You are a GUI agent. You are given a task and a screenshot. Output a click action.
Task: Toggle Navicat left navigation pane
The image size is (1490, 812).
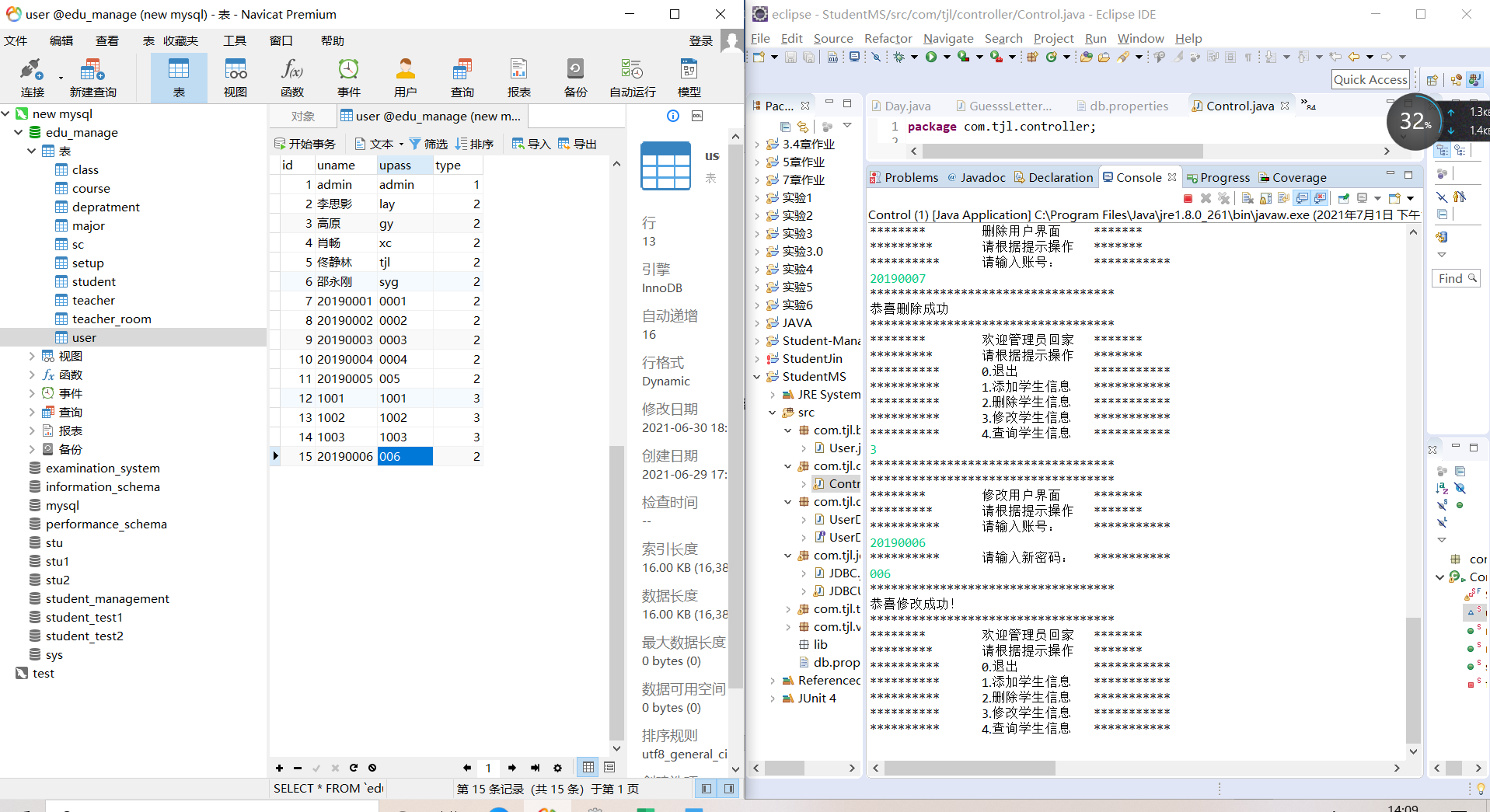(x=706, y=789)
